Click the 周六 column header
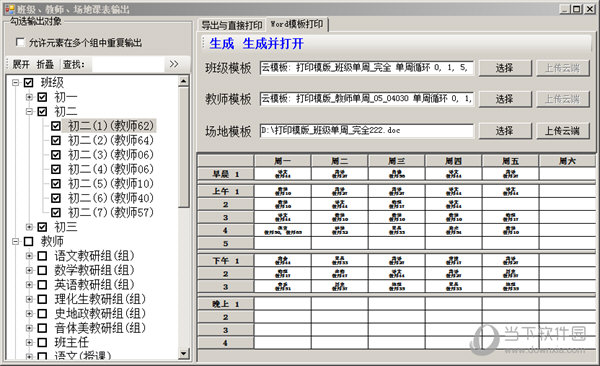The width and height of the screenshot is (600, 366). pos(567,161)
